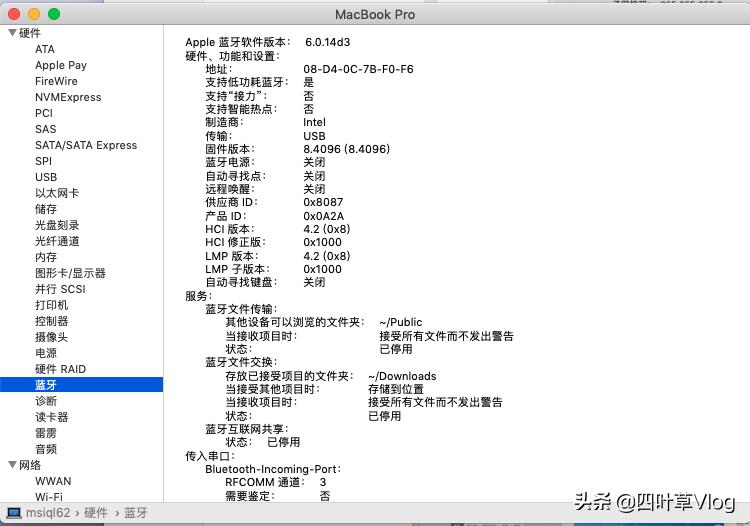
Task: Click the 网络 category label in sidebar
Action: pyautogui.click(x=30, y=465)
